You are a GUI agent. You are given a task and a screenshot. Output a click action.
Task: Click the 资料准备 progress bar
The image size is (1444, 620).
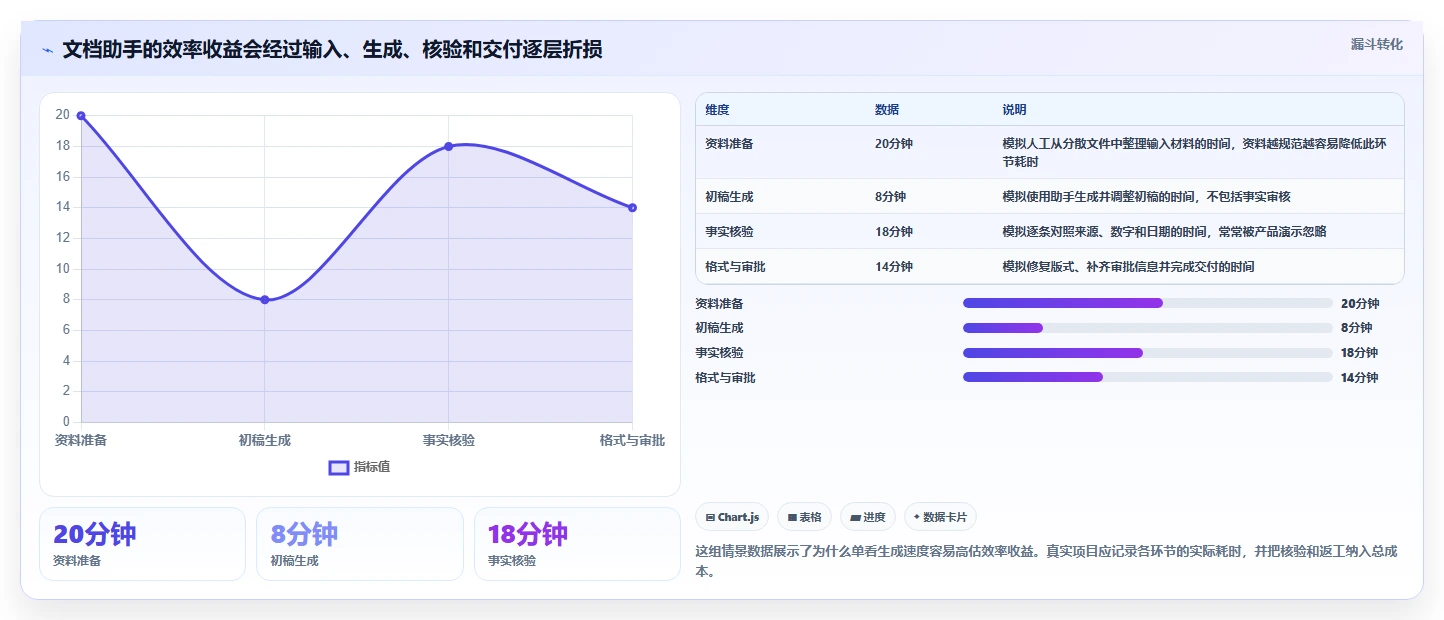pos(1148,303)
